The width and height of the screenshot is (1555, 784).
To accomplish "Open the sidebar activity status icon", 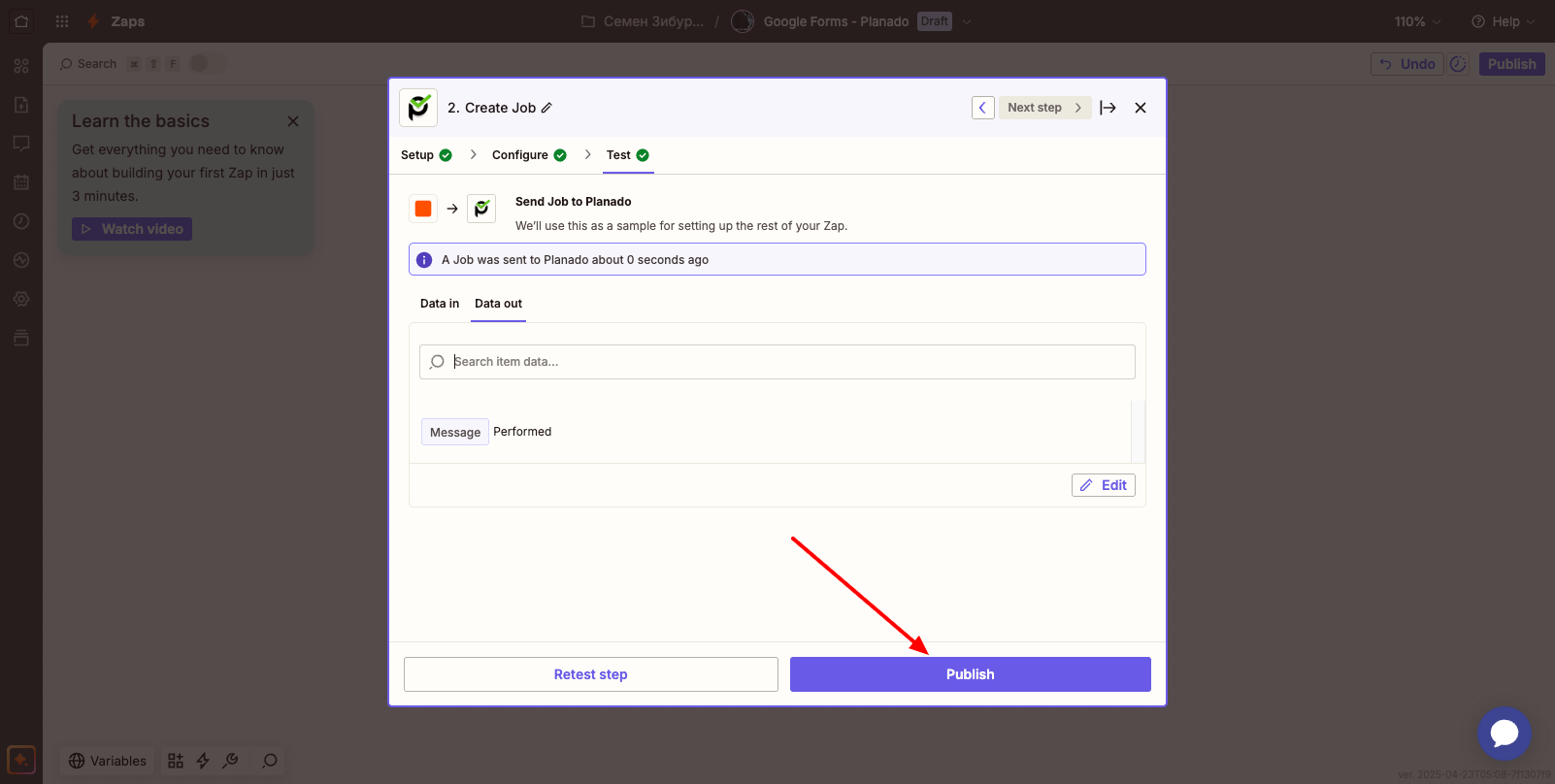I will [21, 260].
